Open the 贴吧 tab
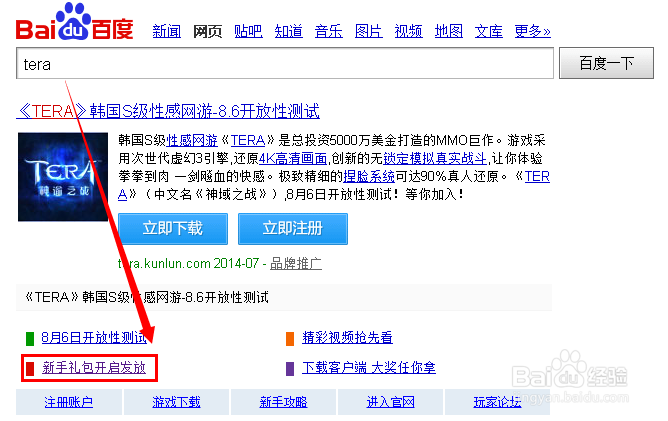 point(248,31)
